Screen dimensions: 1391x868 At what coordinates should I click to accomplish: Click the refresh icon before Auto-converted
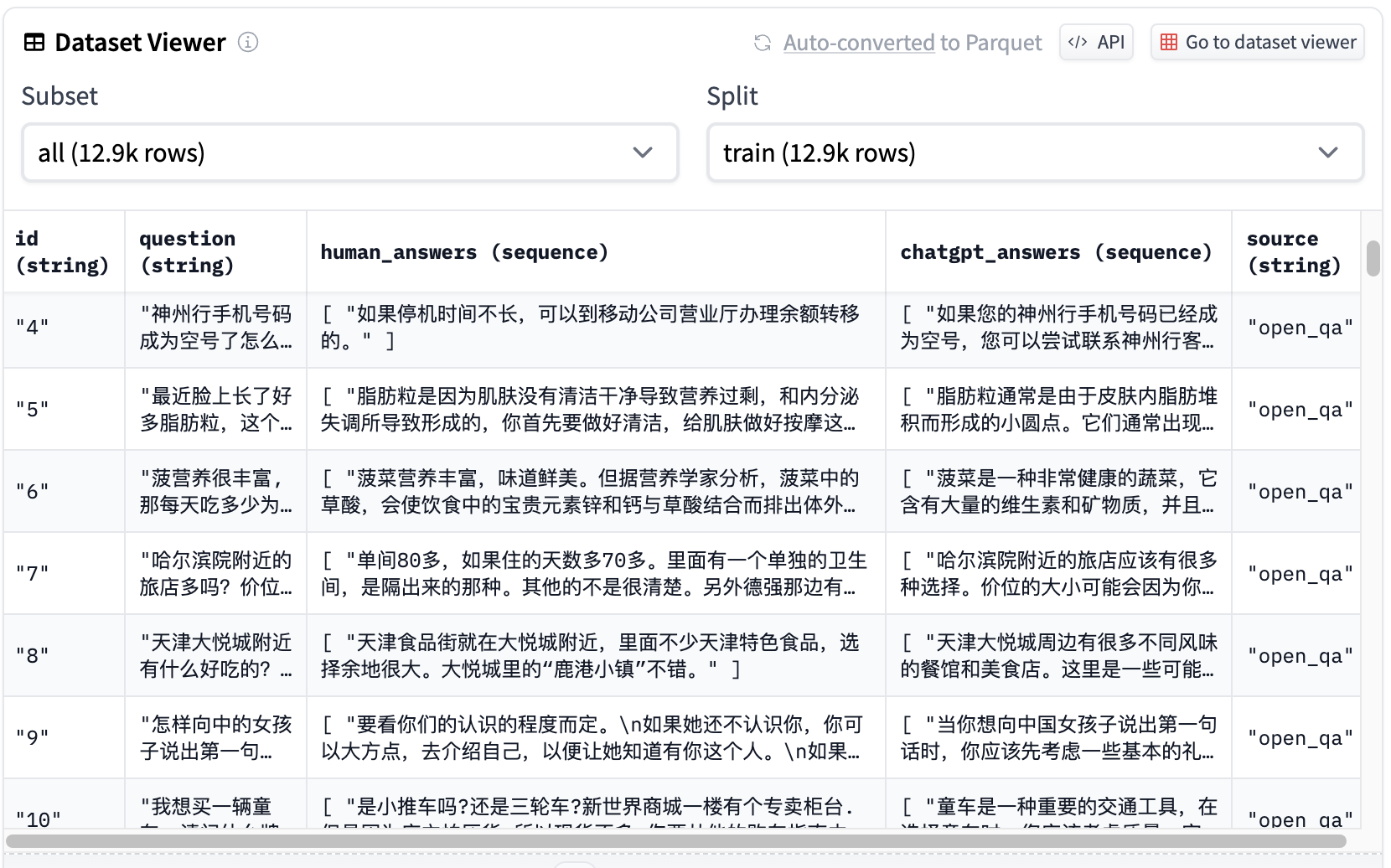tap(763, 43)
